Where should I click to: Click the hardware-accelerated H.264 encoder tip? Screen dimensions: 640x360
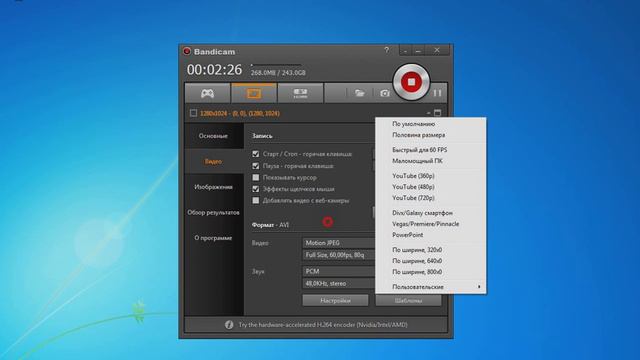(323, 325)
